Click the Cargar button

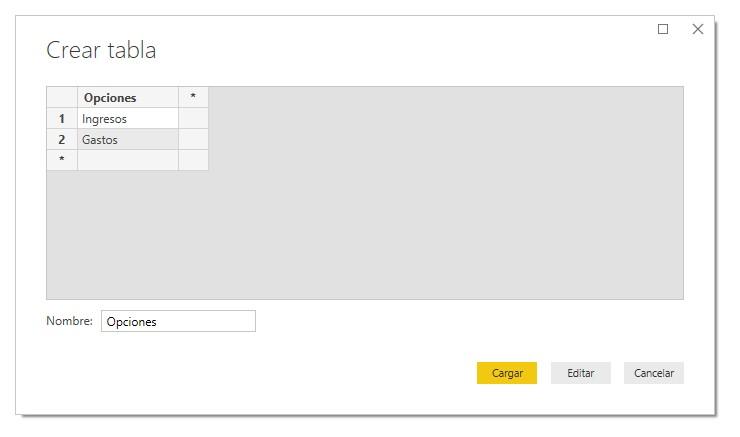[507, 373]
